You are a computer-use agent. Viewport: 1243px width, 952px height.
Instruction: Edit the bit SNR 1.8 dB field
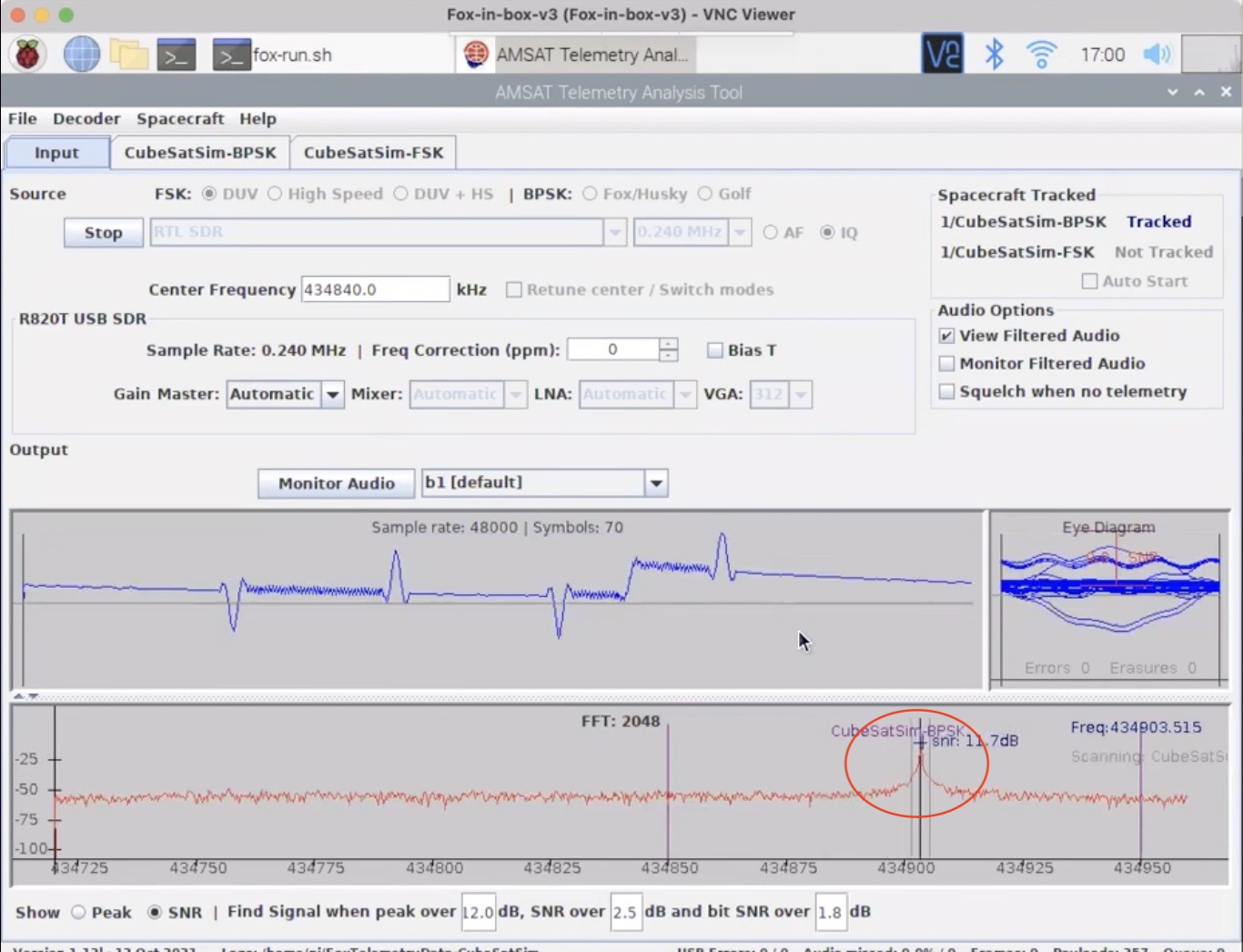[x=830, y=912]
